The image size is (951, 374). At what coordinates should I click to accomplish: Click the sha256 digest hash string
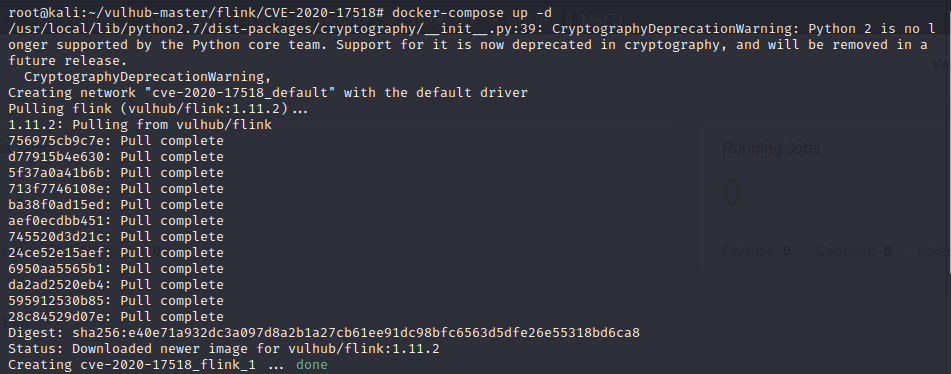tap(356, 333)
